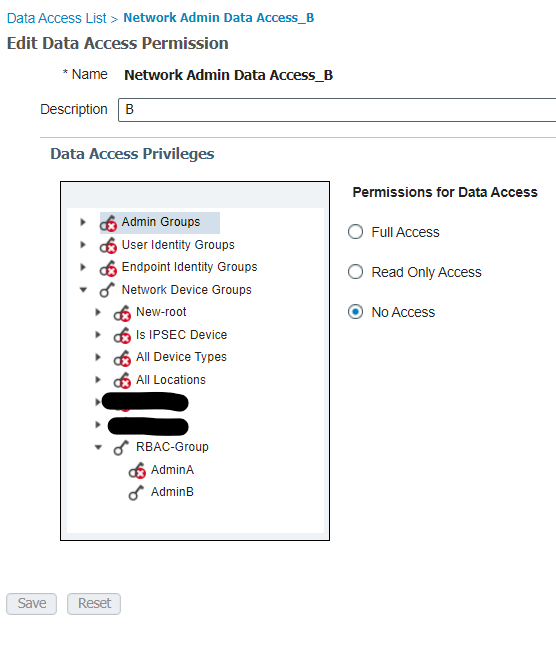
Task: Collapse the Network Device Groups node
Action: click(83, 289)
